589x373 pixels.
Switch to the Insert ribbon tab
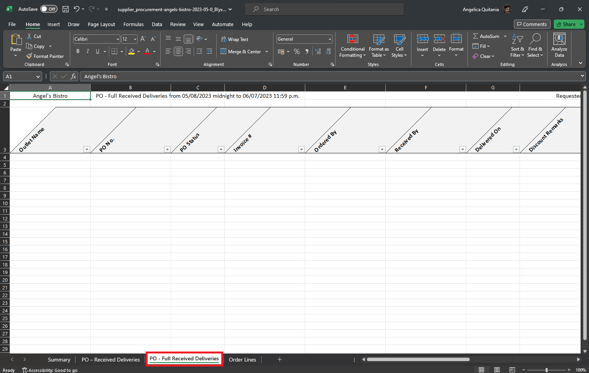53,24
